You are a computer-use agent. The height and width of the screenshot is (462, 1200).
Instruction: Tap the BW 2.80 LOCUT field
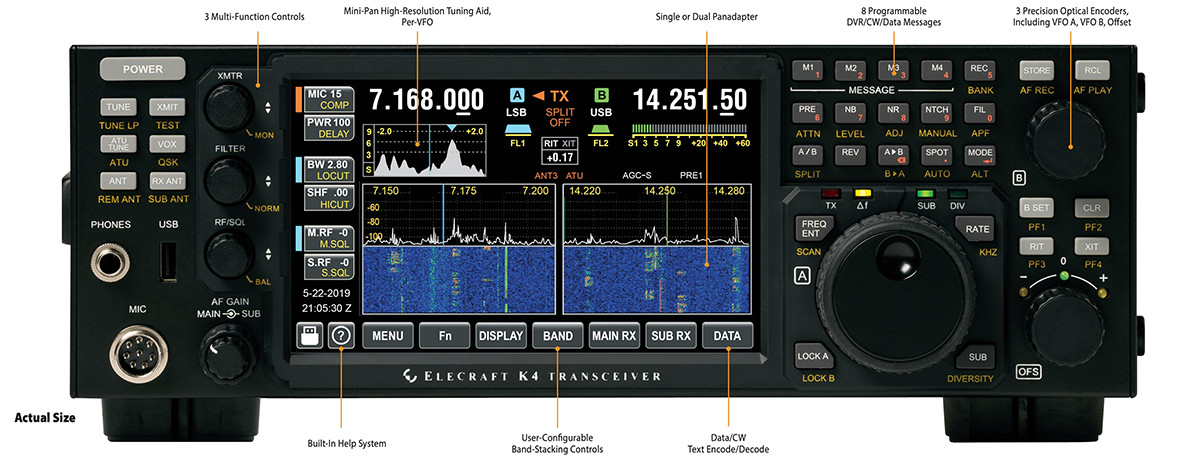click(328, 169)
